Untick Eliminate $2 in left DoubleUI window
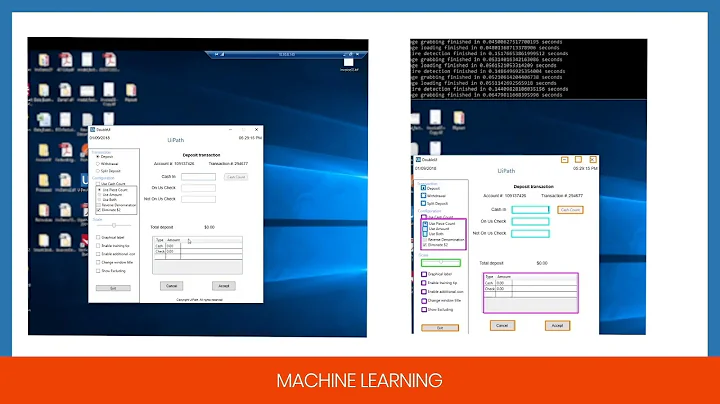The image size is (720, 404). tap(98, 210)
